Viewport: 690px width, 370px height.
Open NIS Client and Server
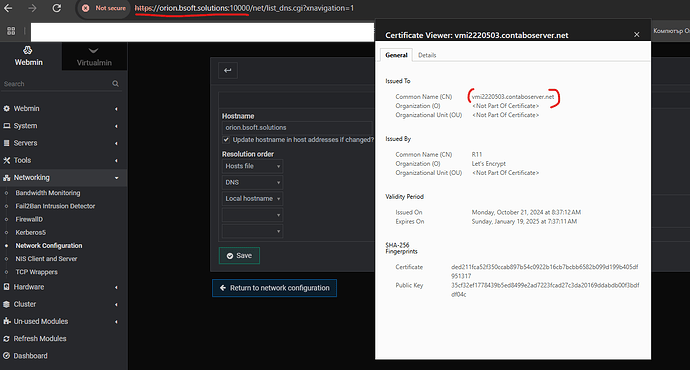(x=46, y=259)
